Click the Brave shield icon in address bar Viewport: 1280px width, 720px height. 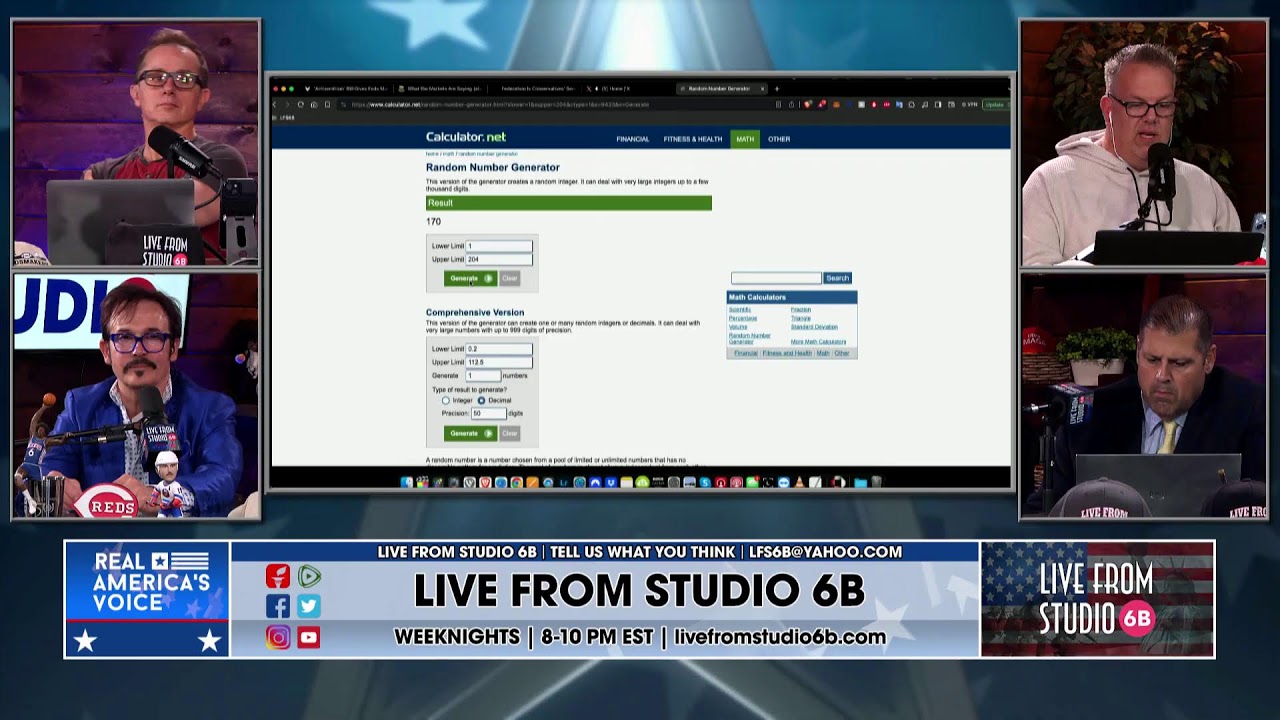tap(807, 104)
